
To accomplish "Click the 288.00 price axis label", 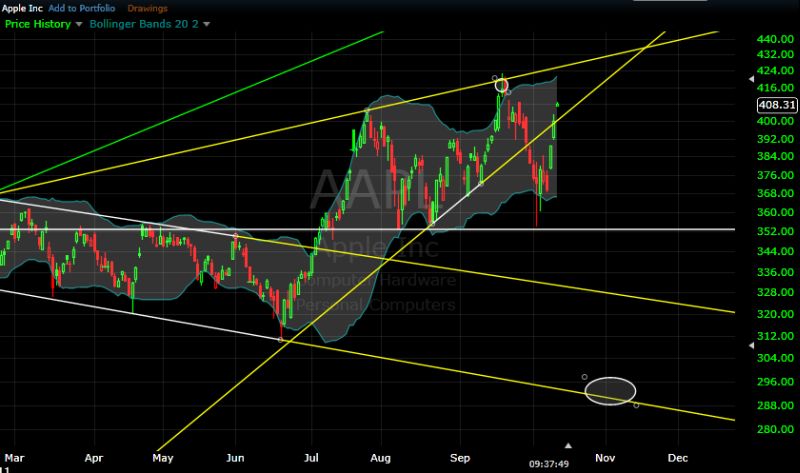I will (x=775, y=406).
